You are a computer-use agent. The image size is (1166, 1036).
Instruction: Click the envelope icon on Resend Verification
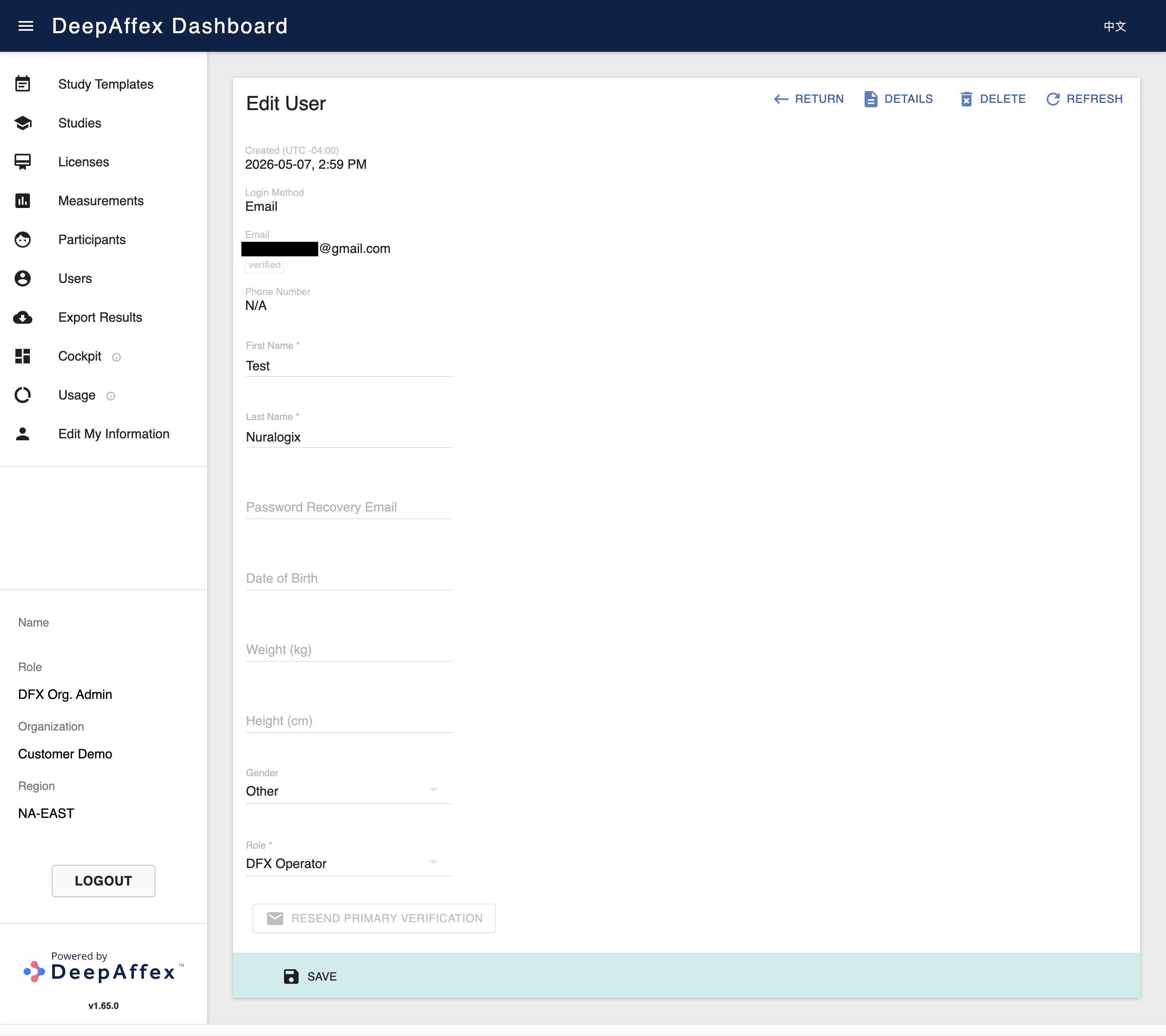point(275,918)
